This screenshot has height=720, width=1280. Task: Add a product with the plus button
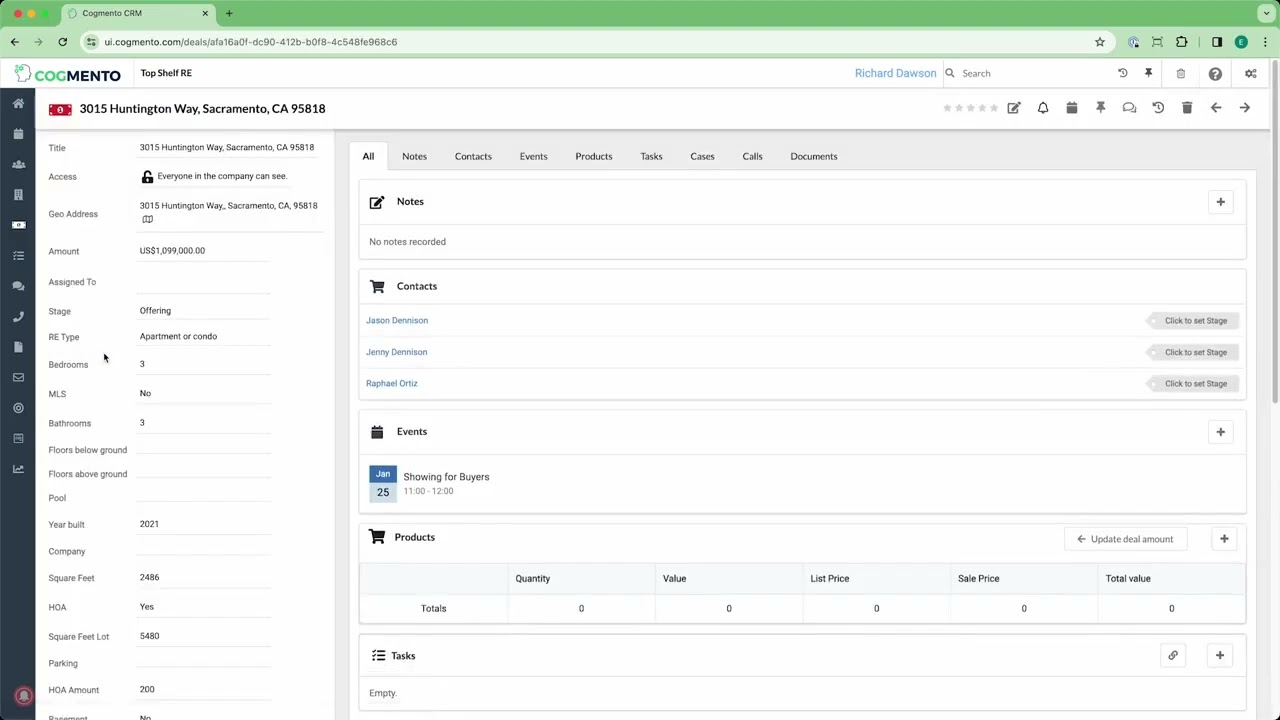point(1224,539)
